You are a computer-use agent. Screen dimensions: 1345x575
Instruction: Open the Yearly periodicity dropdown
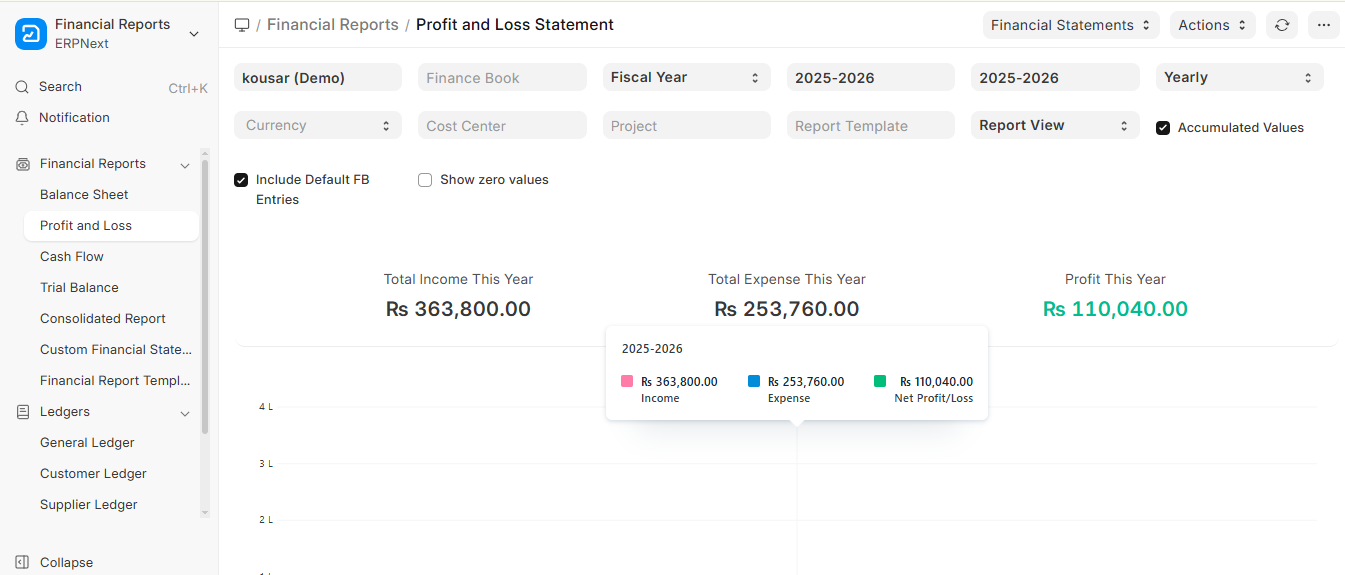tap(1239, 78)
